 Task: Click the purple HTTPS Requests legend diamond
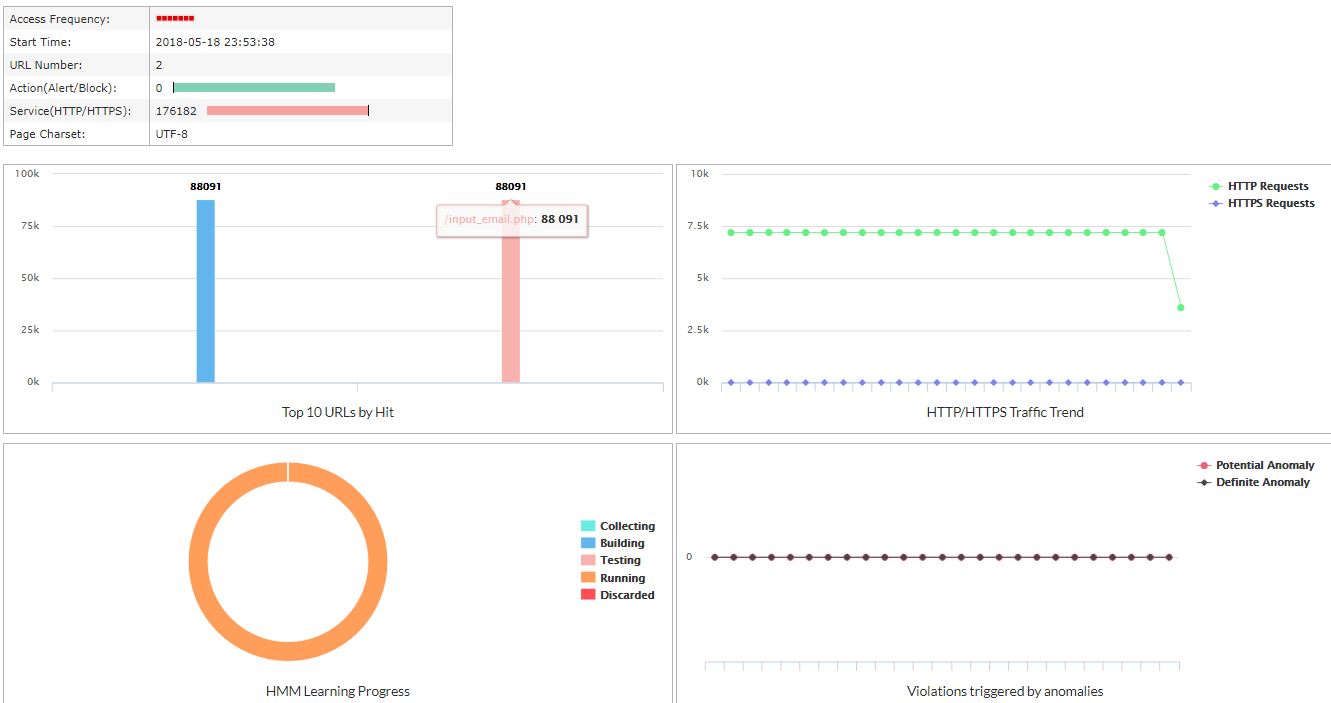click(1216, 203)
